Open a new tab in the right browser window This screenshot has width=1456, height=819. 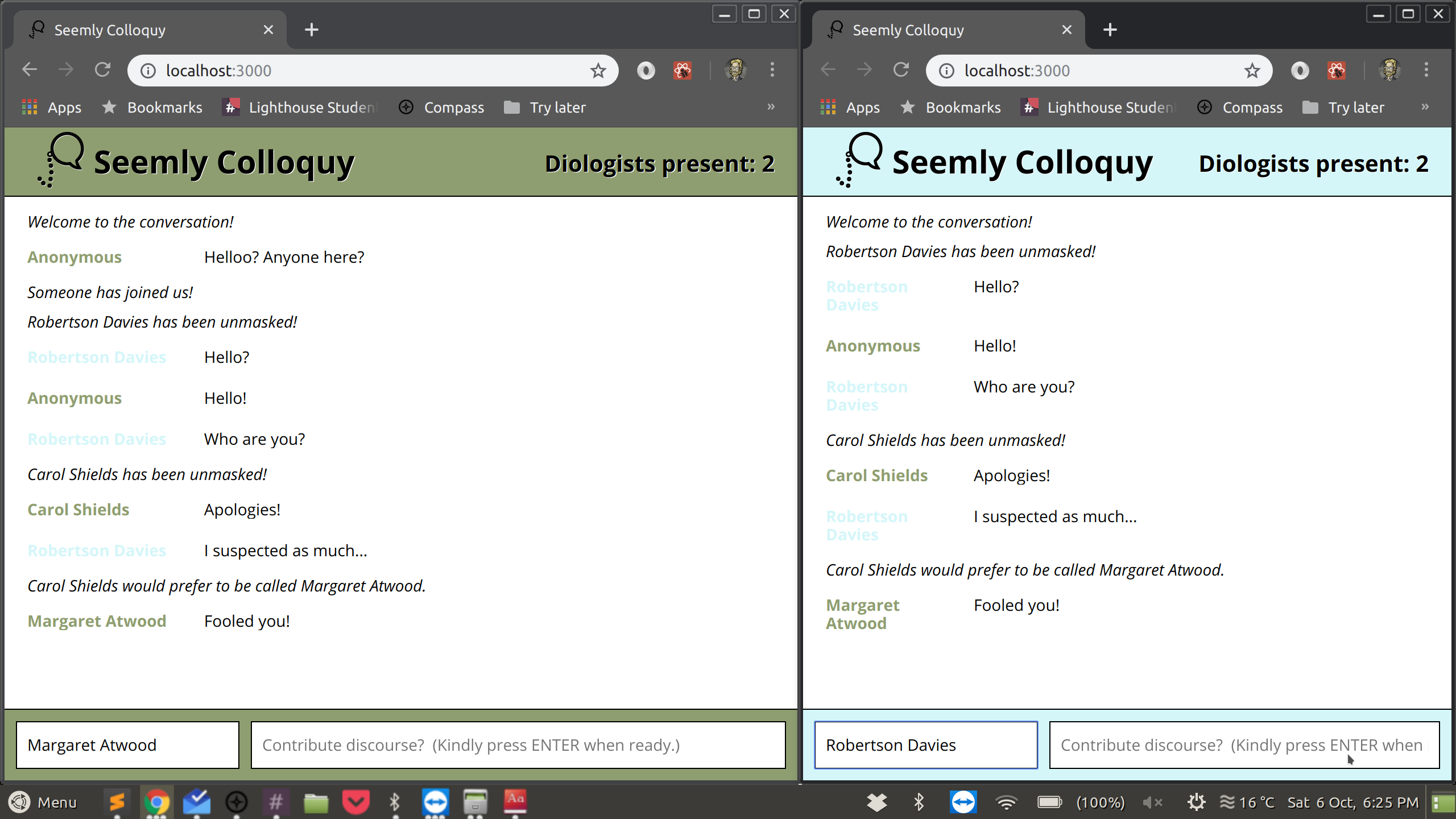coord(1110,30)
